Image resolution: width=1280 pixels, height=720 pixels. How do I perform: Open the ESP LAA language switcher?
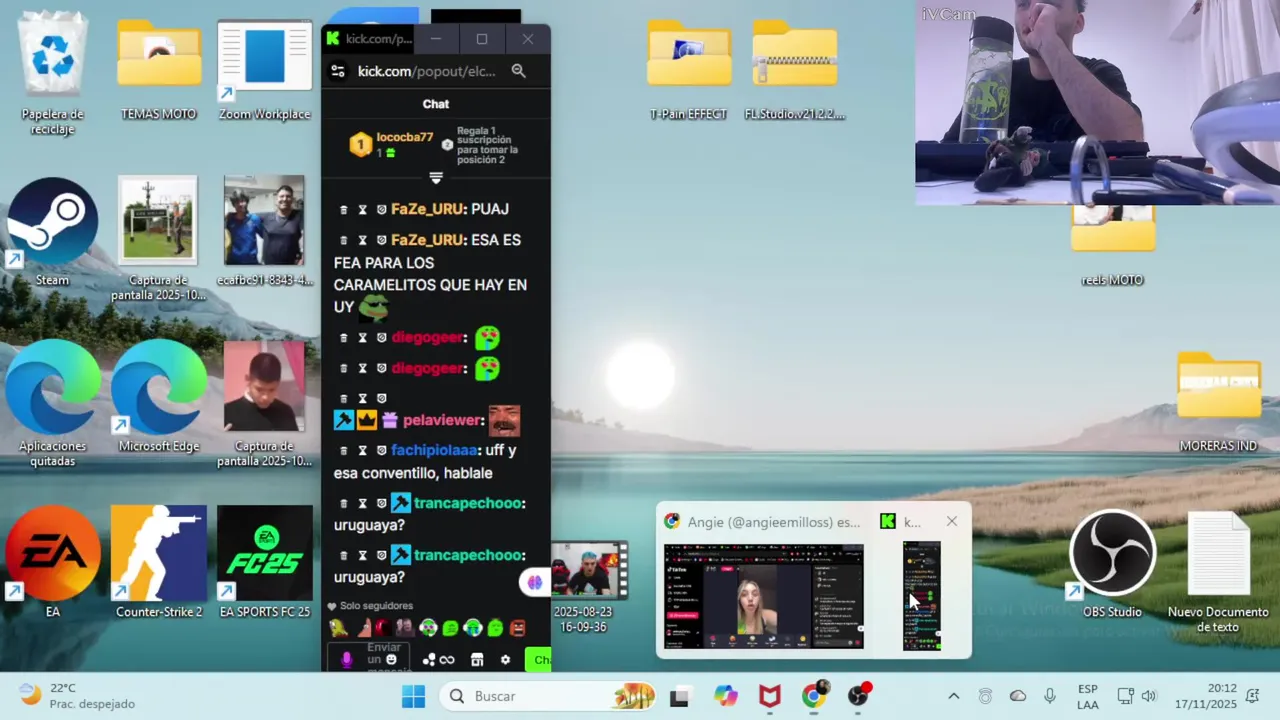[x=1088, y=696]
